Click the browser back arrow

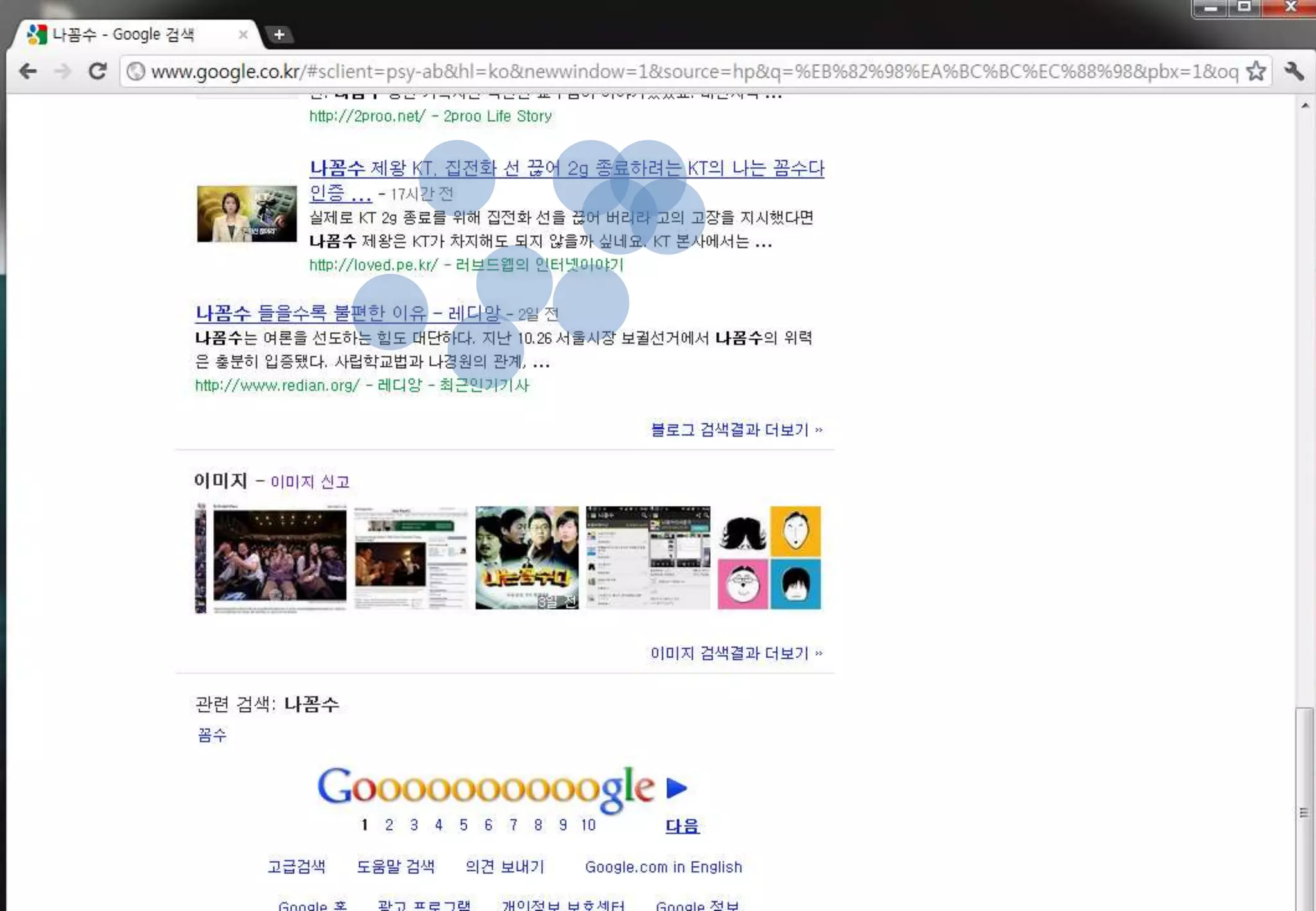point(28,71)
